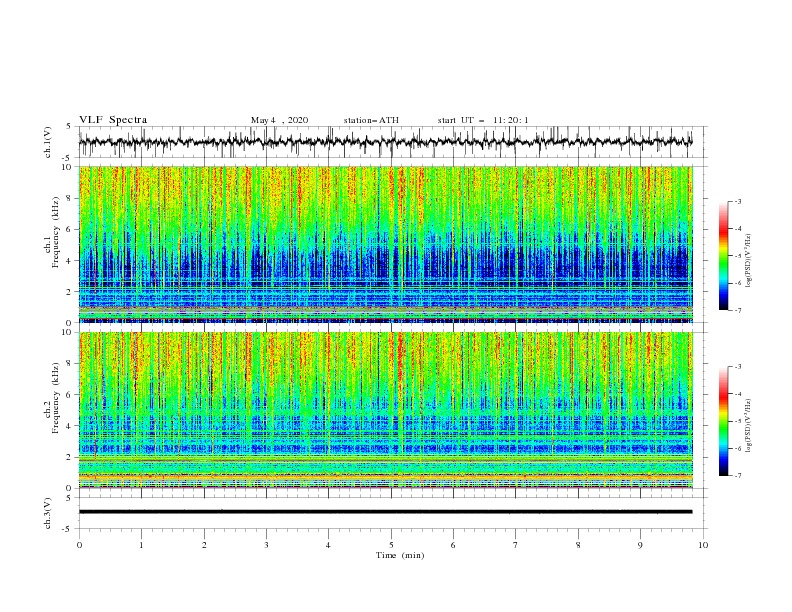Click the ch.1 spectrogram color scale bar
The image size is (792, 612).
[x=724, y=256]
